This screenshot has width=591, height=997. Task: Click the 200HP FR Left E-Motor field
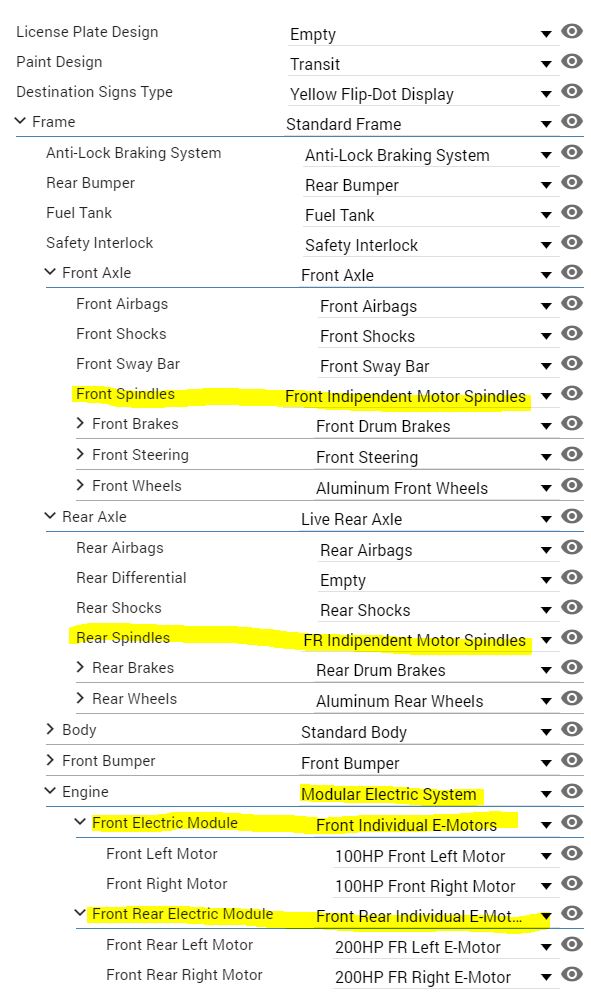[x=445, y=947]
